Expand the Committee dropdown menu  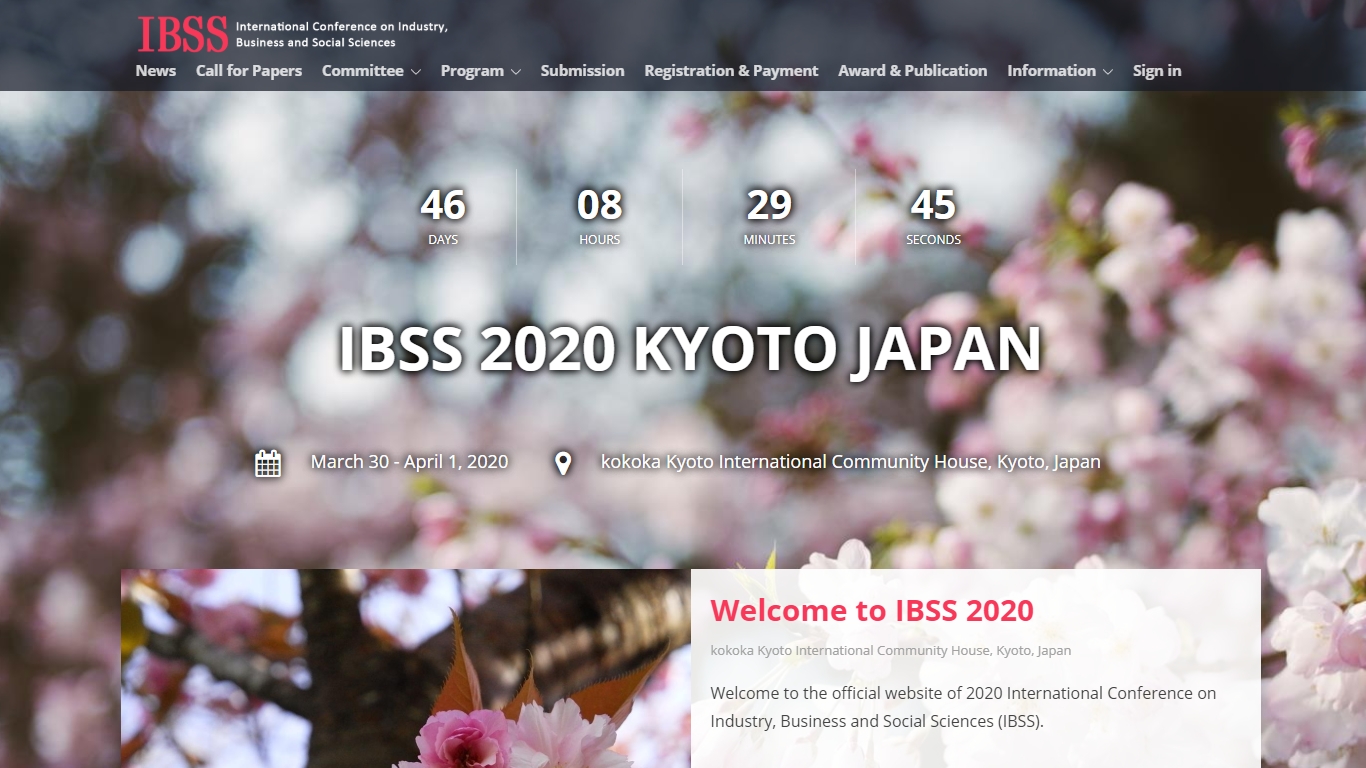[371, 70]
